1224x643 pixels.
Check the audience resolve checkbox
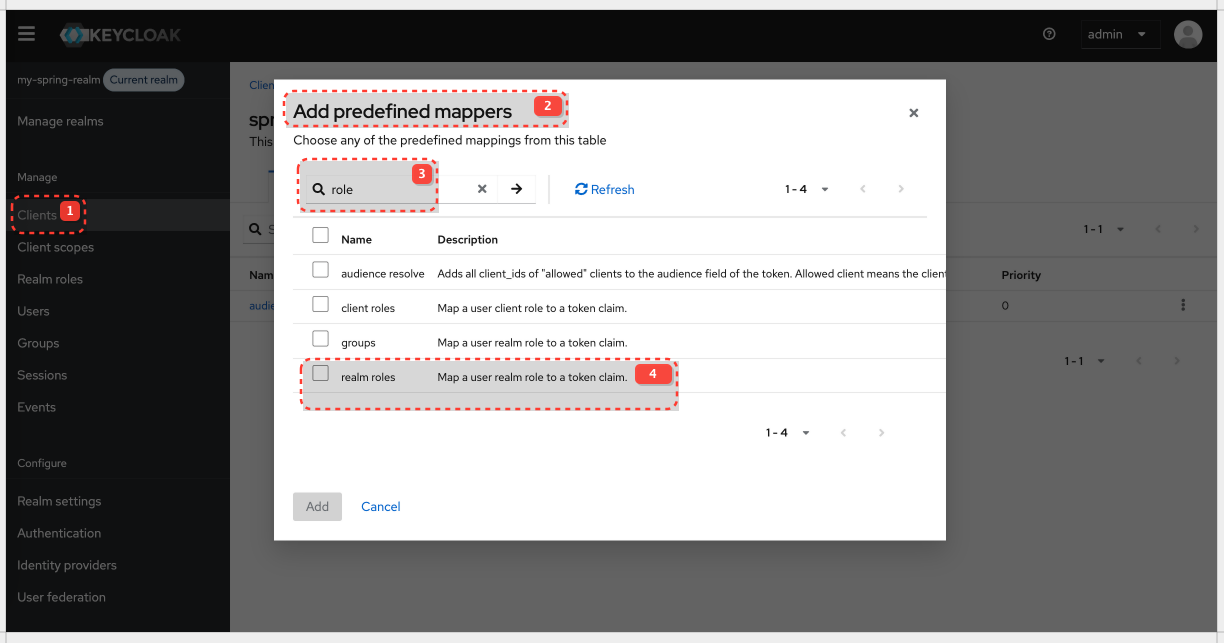click(x=320, y=269)
